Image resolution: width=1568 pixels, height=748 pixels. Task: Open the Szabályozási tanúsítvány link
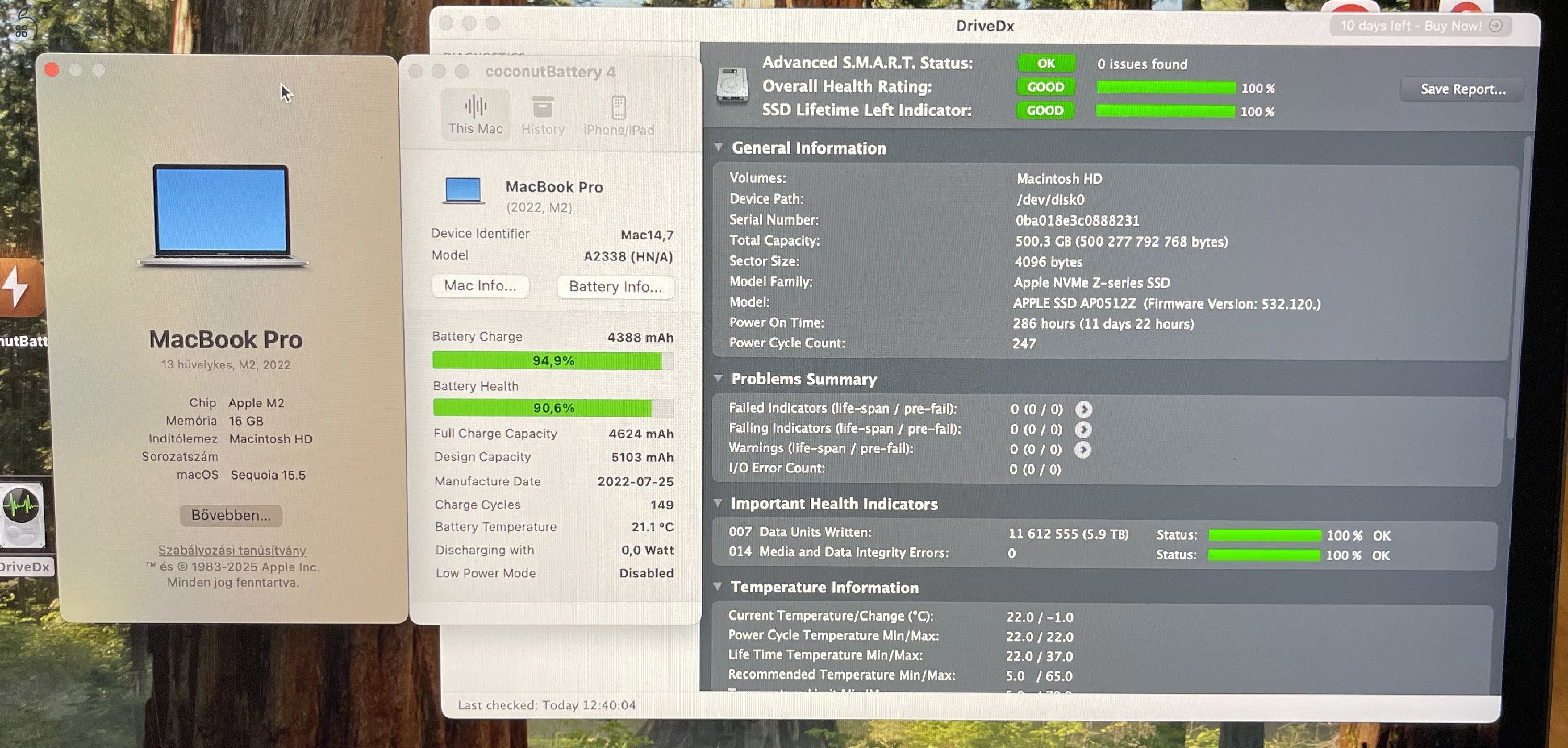point(232,551)
